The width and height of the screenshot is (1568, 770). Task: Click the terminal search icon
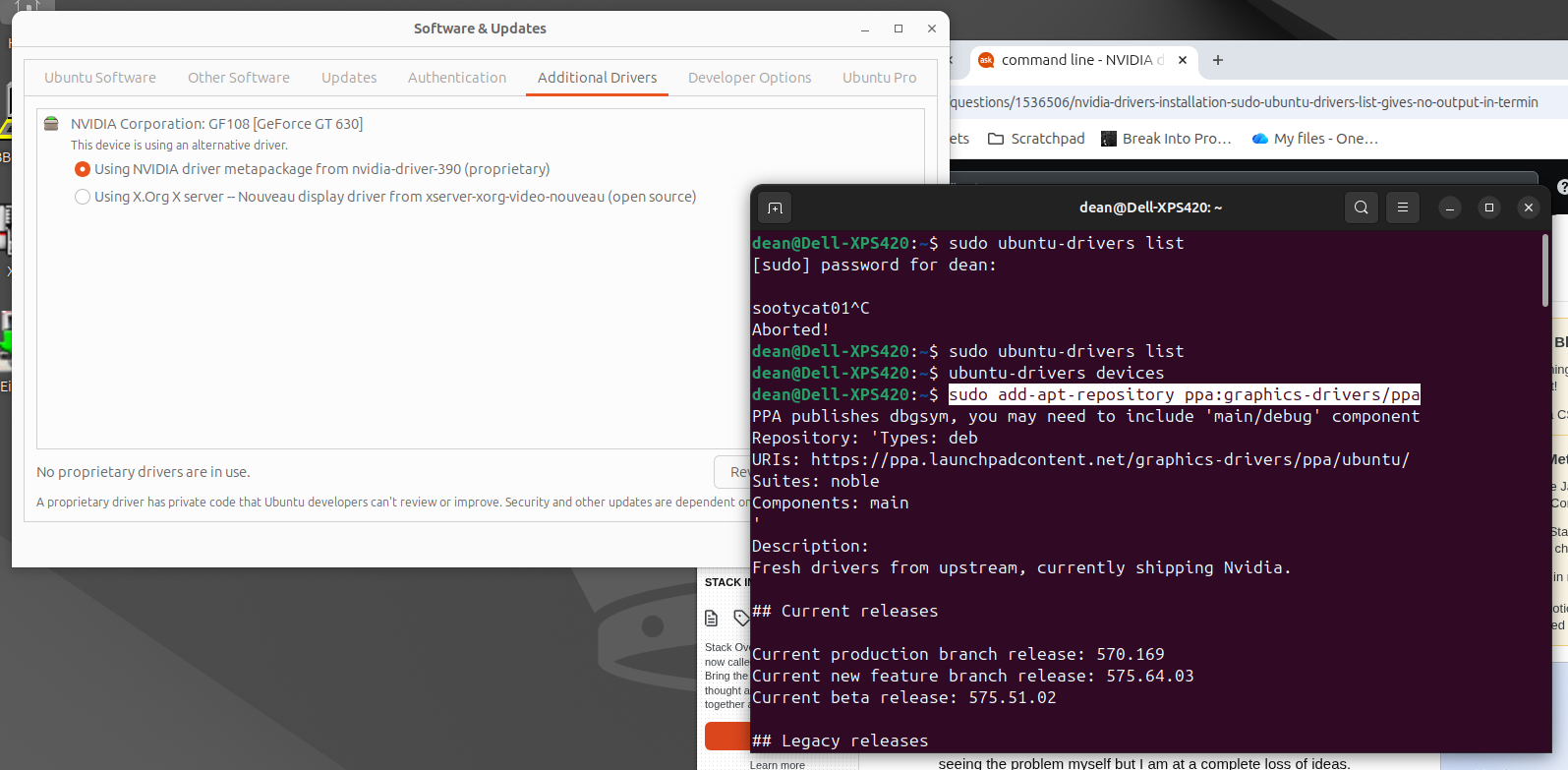pyautogui.click(x=1361, y=207)
